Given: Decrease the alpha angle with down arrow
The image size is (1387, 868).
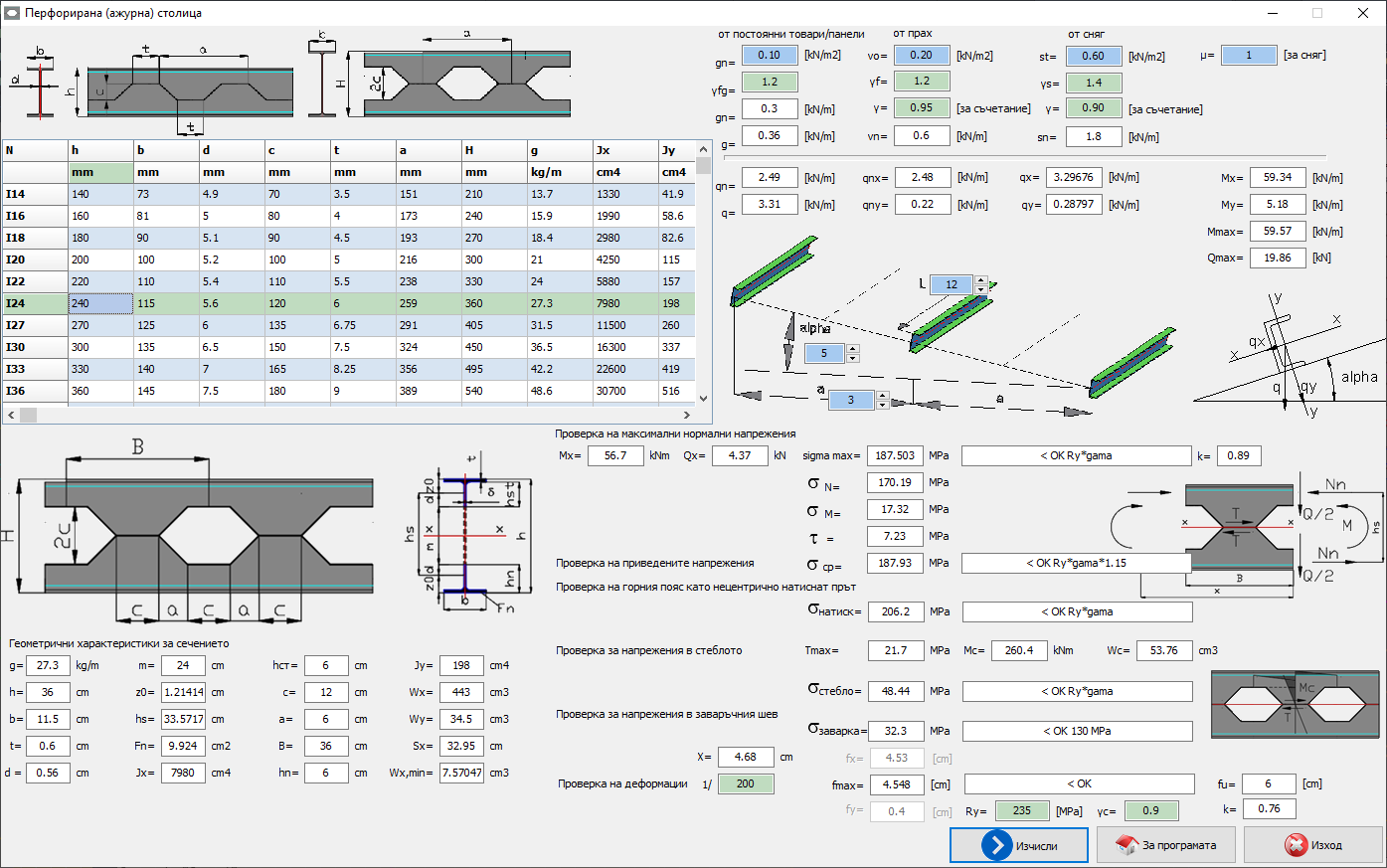Looking at the screenshot, I should pos(852,359).
